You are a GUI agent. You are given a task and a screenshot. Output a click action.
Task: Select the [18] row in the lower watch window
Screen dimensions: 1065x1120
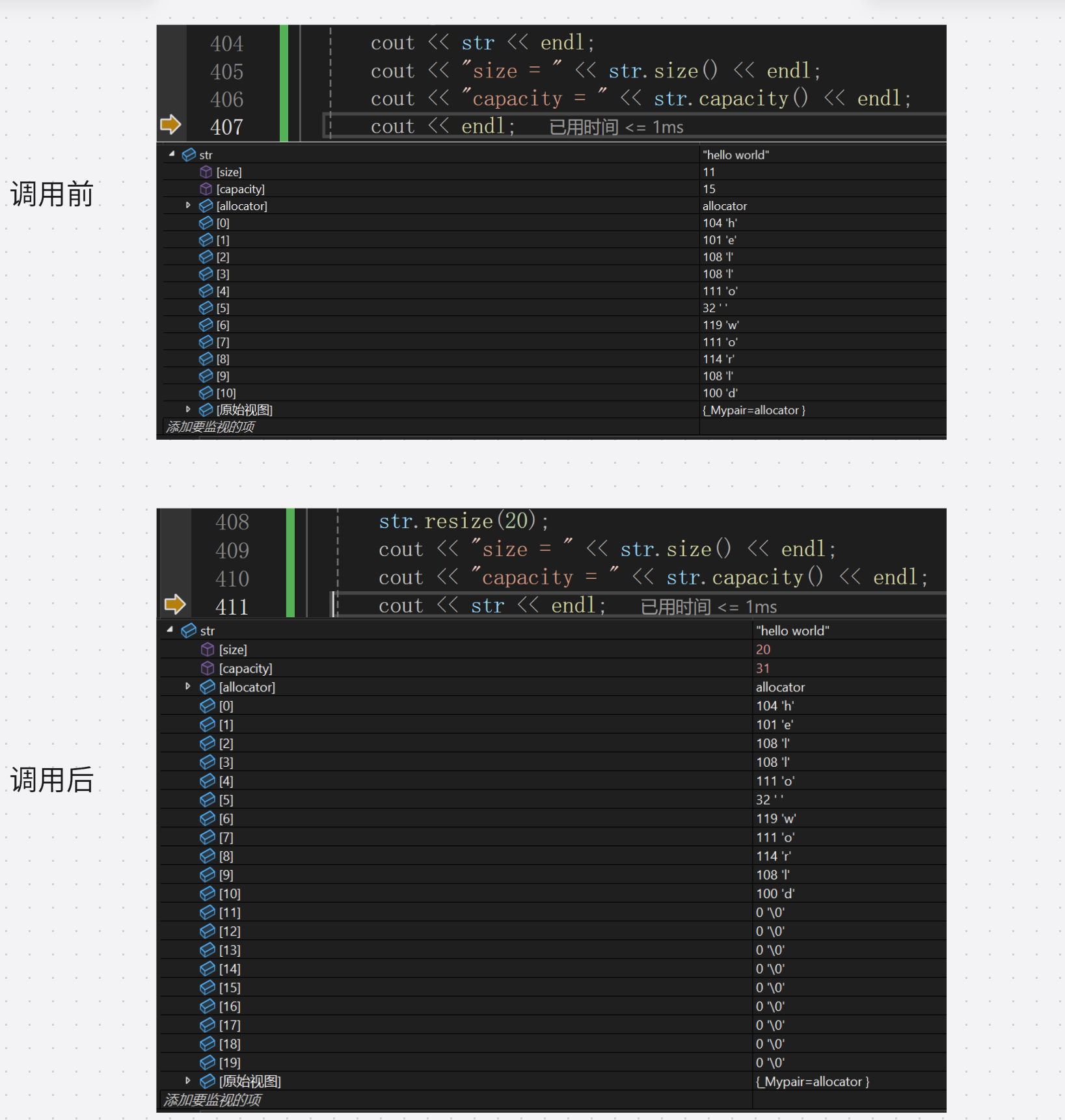point(553,1044)
